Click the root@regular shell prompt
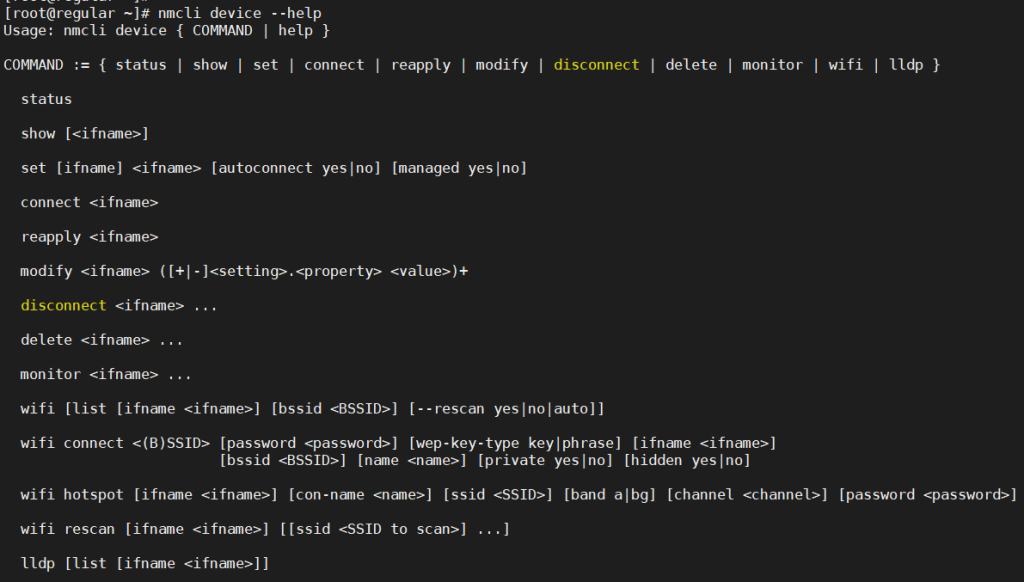This screenshot has width=1024, height=582. pos(76,13)
